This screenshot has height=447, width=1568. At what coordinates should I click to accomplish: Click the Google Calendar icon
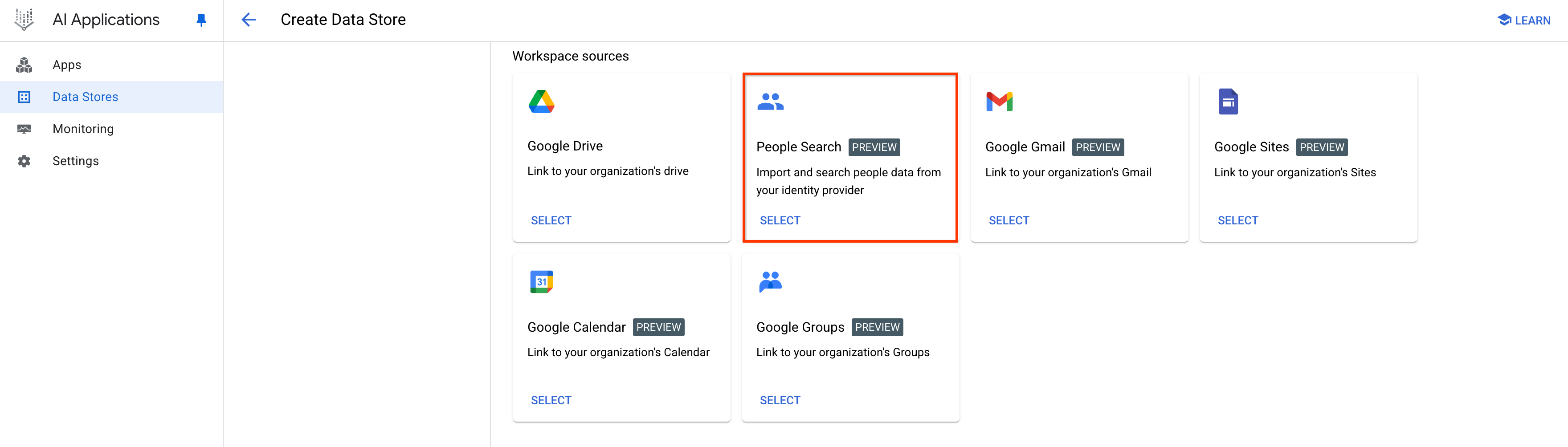click(x=542, y=280)
